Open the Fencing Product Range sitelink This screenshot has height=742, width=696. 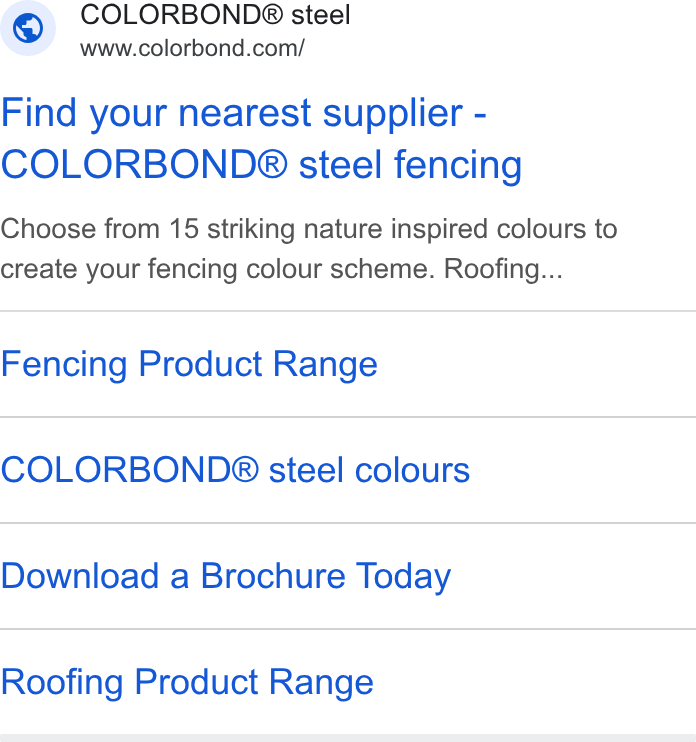click(189, 364)
